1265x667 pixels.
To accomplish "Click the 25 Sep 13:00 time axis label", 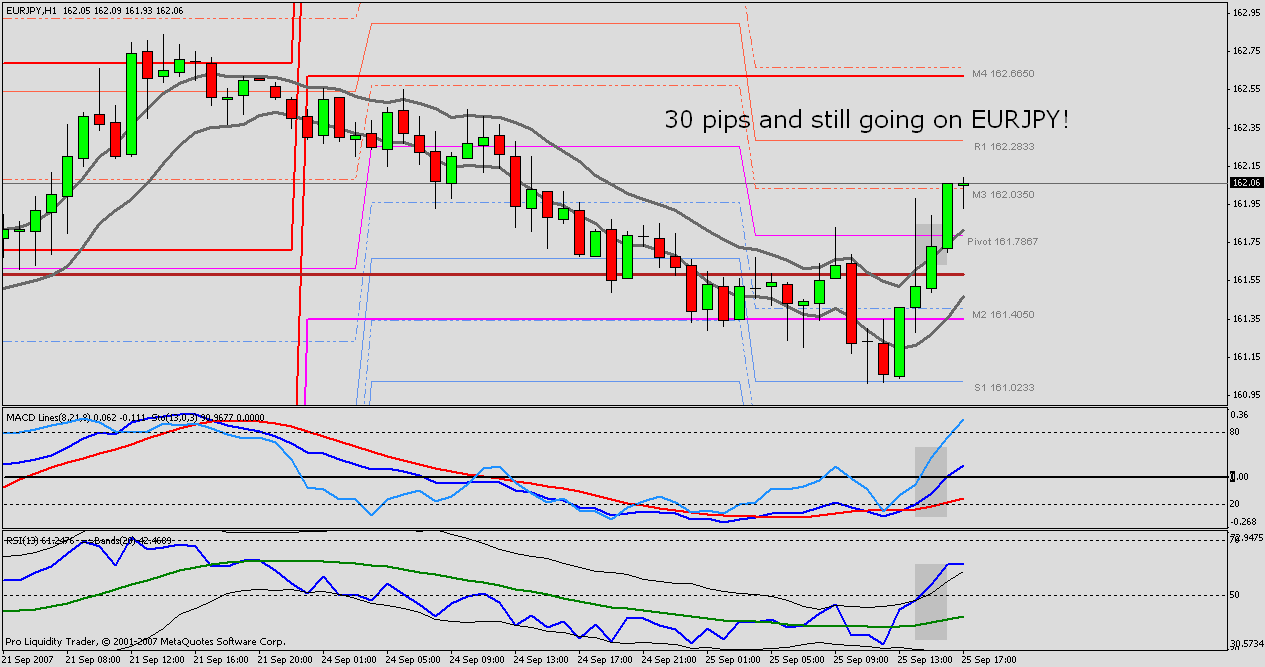I will 925,660.
